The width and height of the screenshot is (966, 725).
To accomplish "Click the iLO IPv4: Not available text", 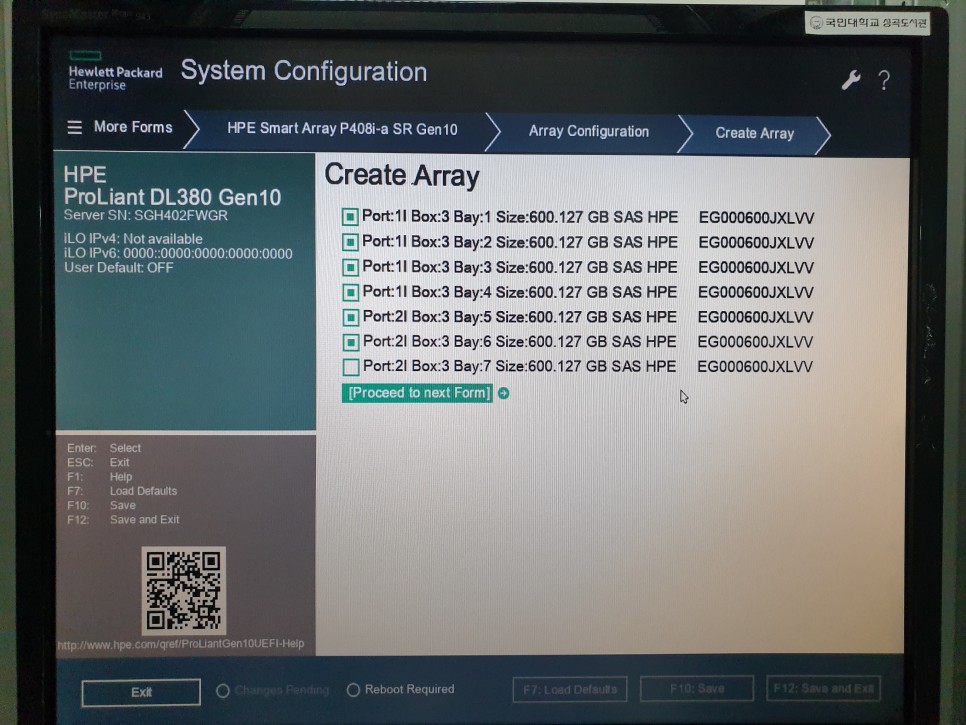I will point(133,239).
